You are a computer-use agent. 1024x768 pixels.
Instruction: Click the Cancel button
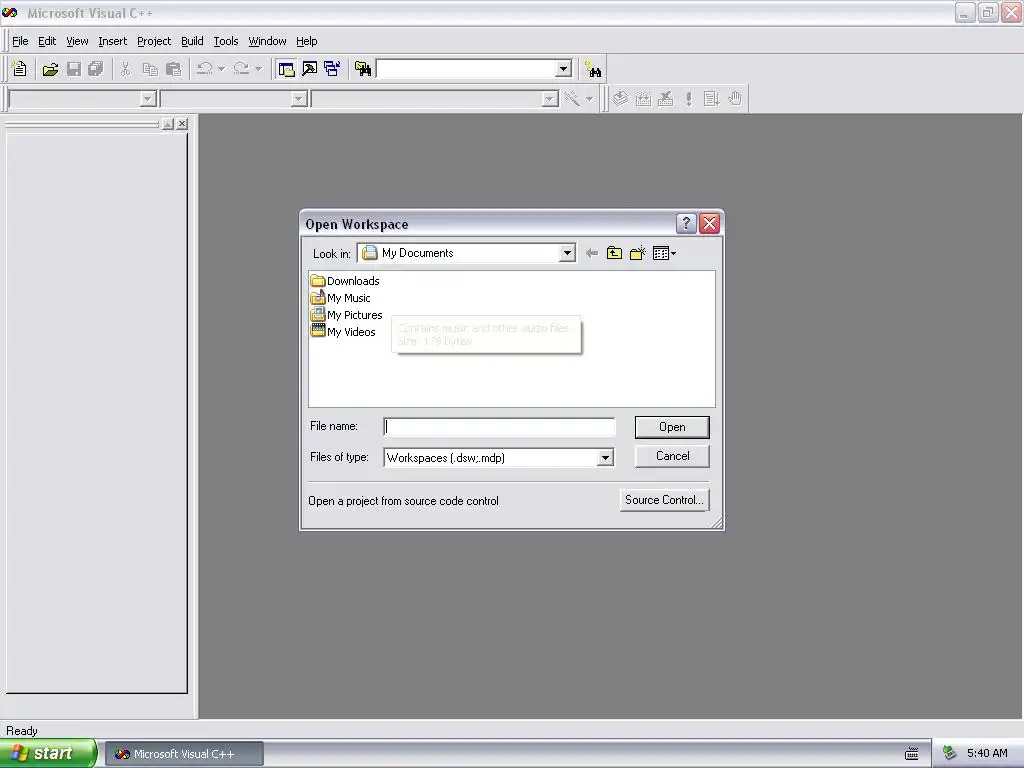click(672, 456)
